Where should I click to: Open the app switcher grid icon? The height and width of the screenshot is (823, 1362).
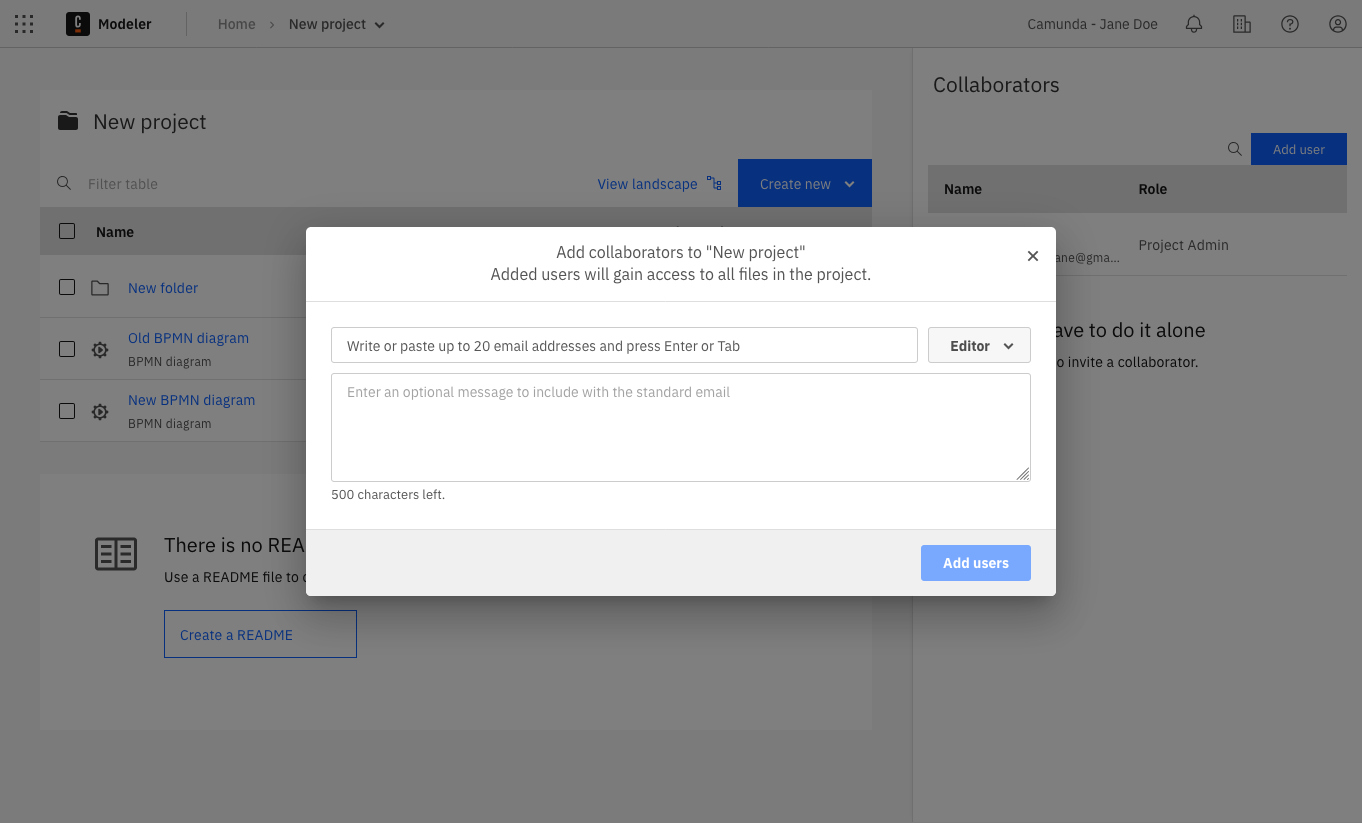[24, 24]
